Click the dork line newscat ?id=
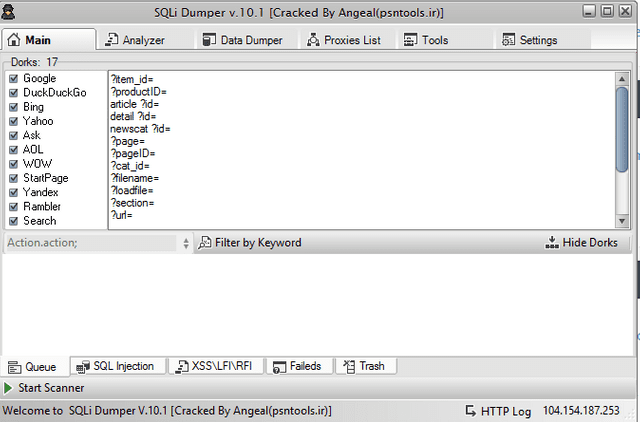This screenshot has height=422, width=640. pos(140,129)
